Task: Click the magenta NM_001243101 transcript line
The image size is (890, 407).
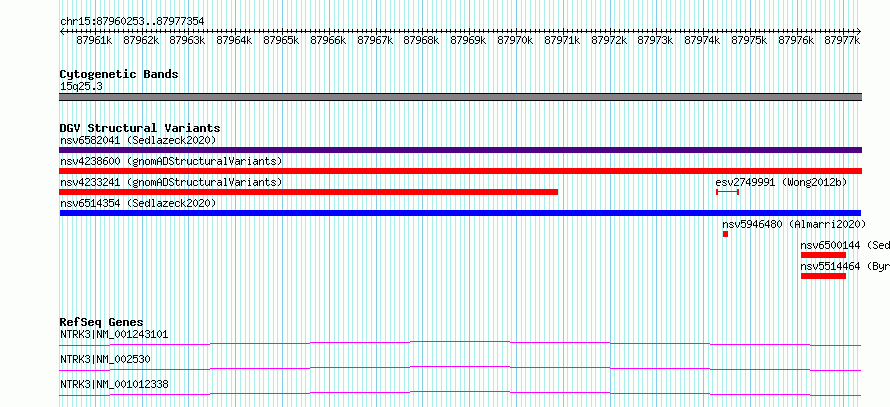Action: [460, 343]
